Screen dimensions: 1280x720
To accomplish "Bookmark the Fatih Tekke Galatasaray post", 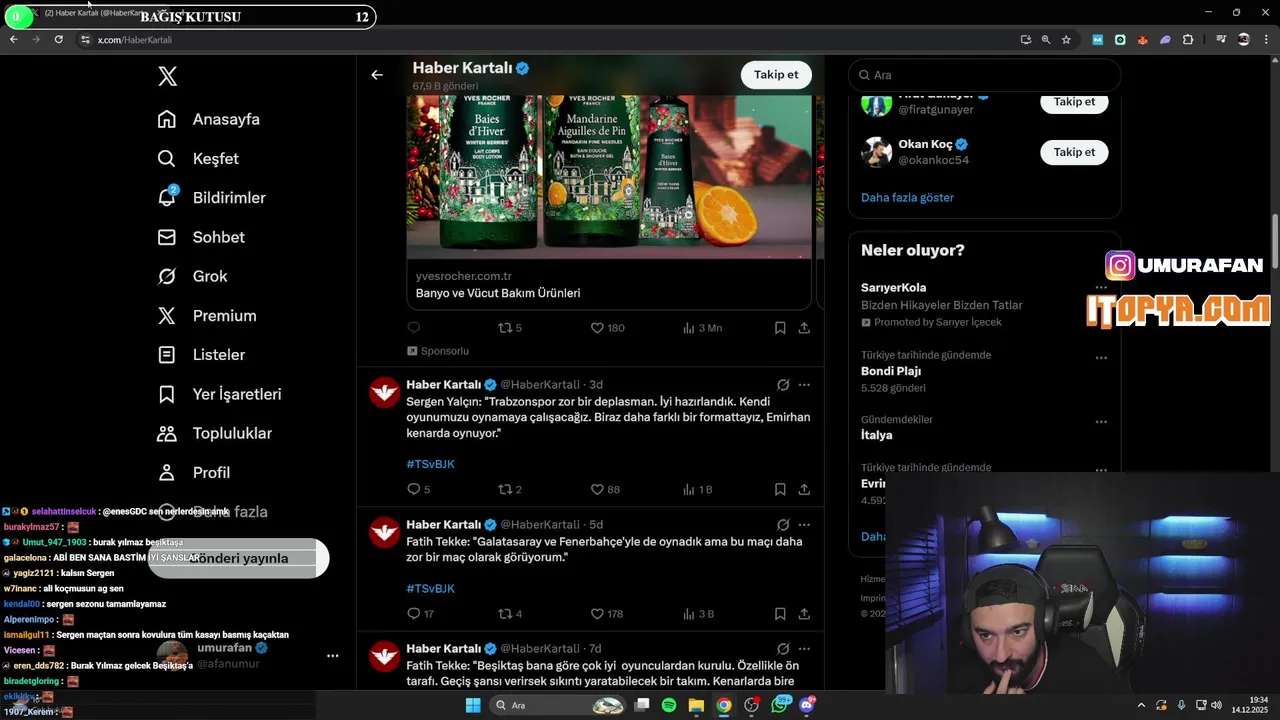I will tap(780, 613).
